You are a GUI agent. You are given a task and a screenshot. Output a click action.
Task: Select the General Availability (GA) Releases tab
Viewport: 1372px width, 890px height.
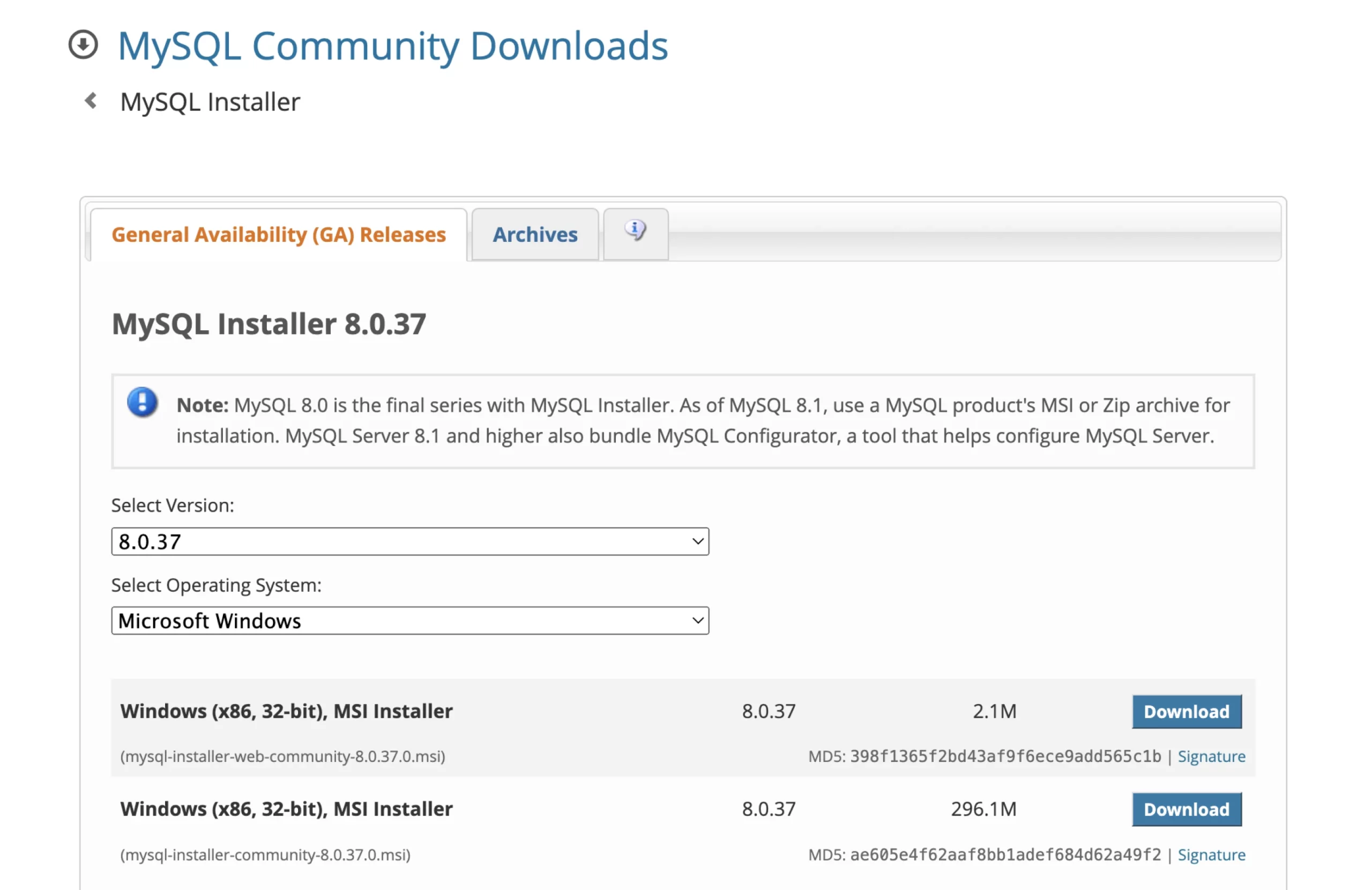[x=279, y=235]
